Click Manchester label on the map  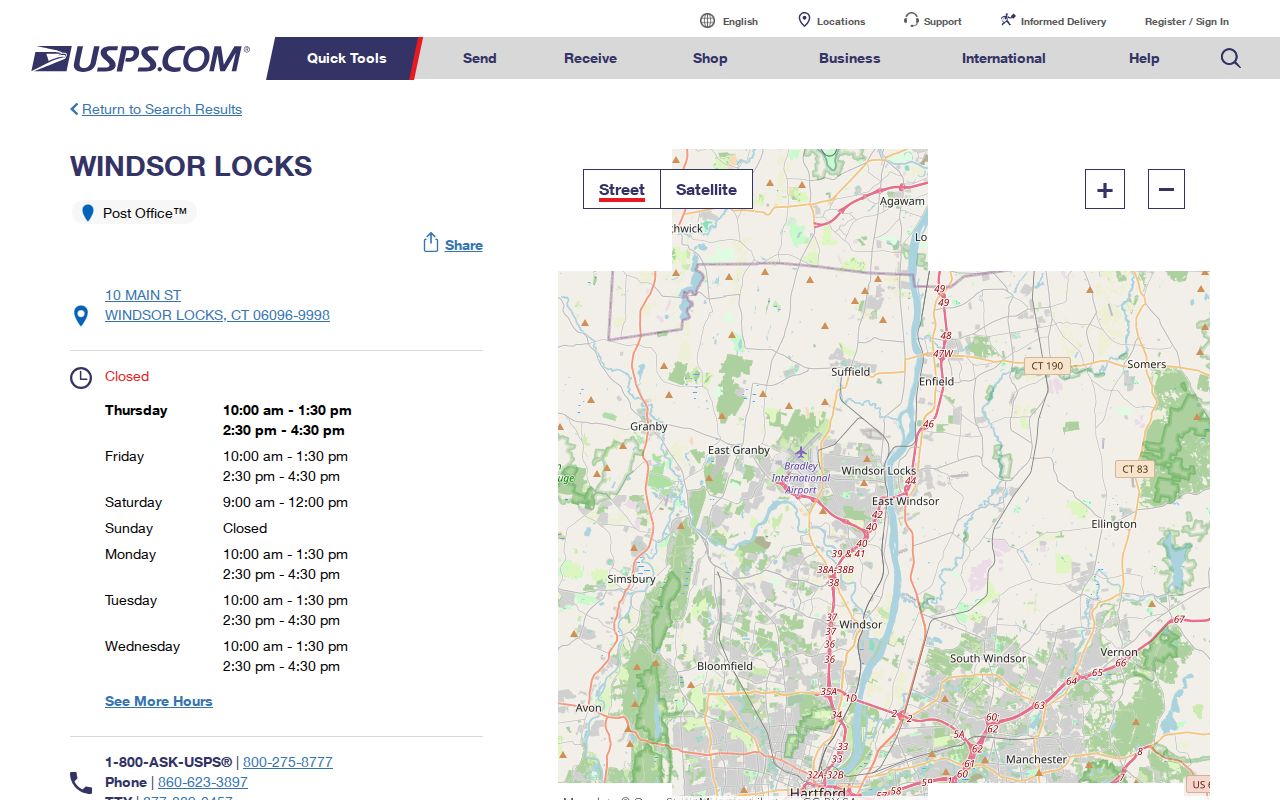1036,759
